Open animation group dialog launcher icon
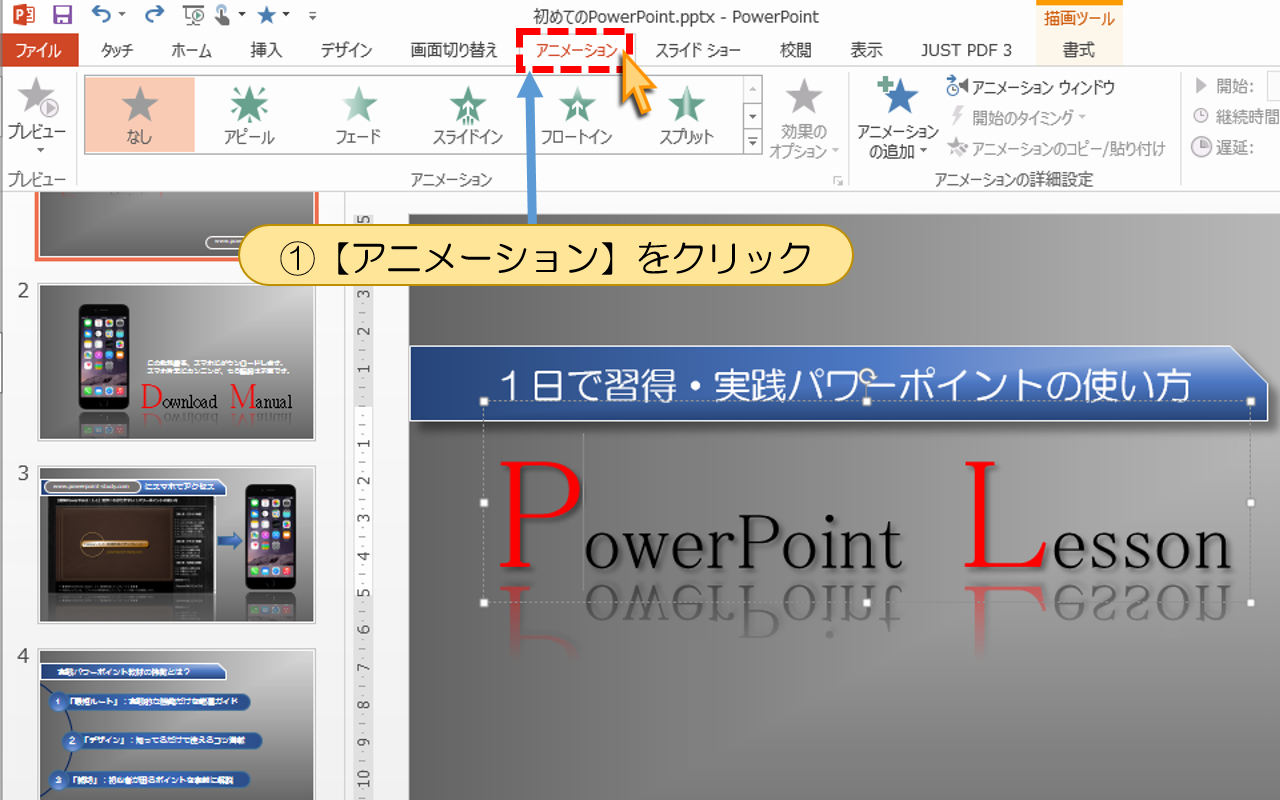The width and height of the screenshot is (1280, 800). click(838, 181)
